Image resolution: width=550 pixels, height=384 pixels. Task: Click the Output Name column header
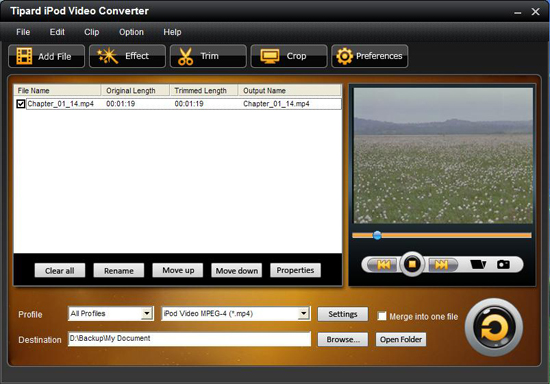click(x=290, y=90)
